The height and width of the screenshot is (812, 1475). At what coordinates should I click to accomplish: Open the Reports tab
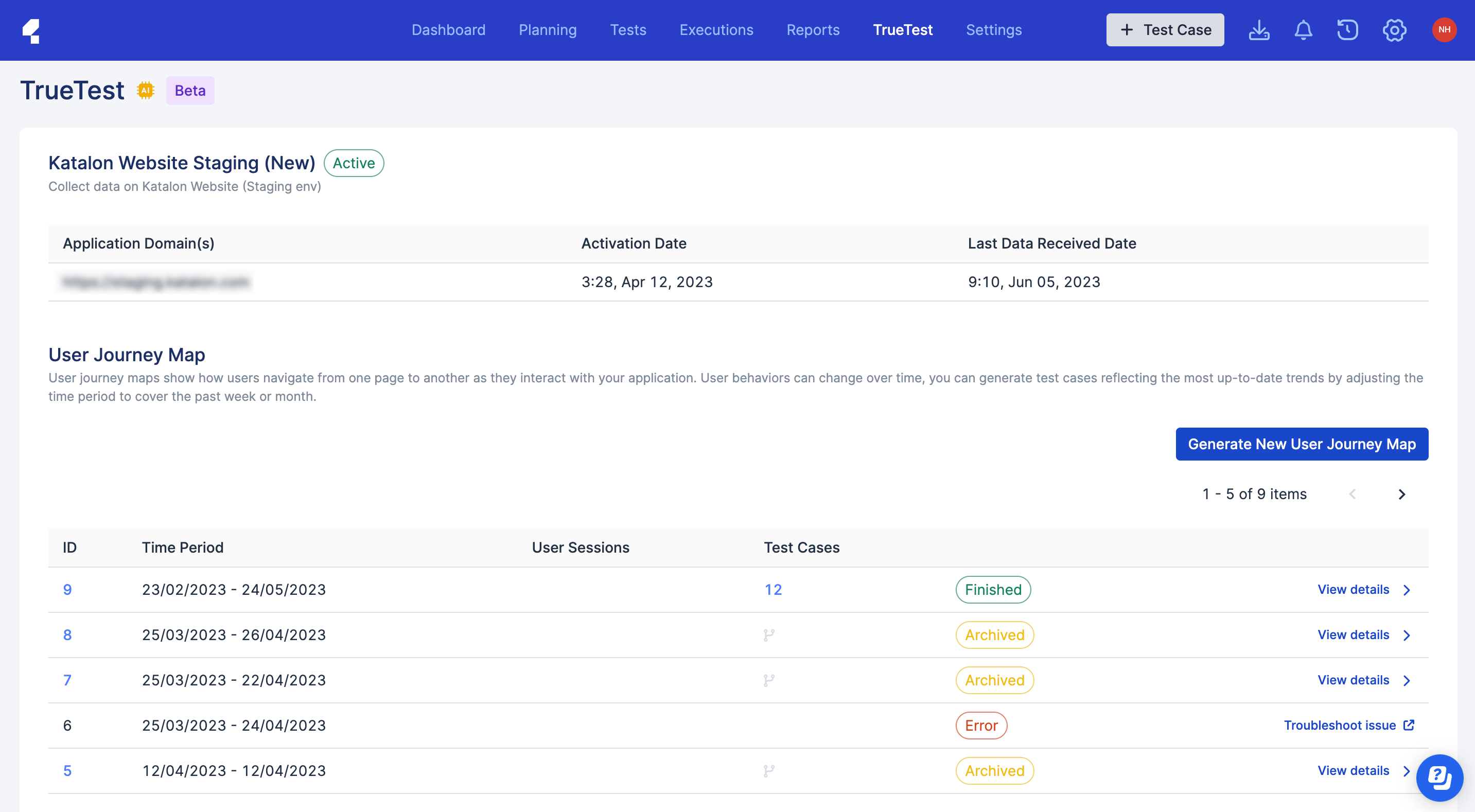tap(813, 30)
